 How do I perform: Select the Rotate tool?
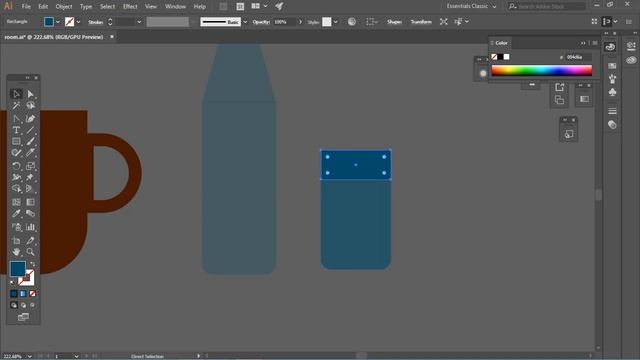16,166
